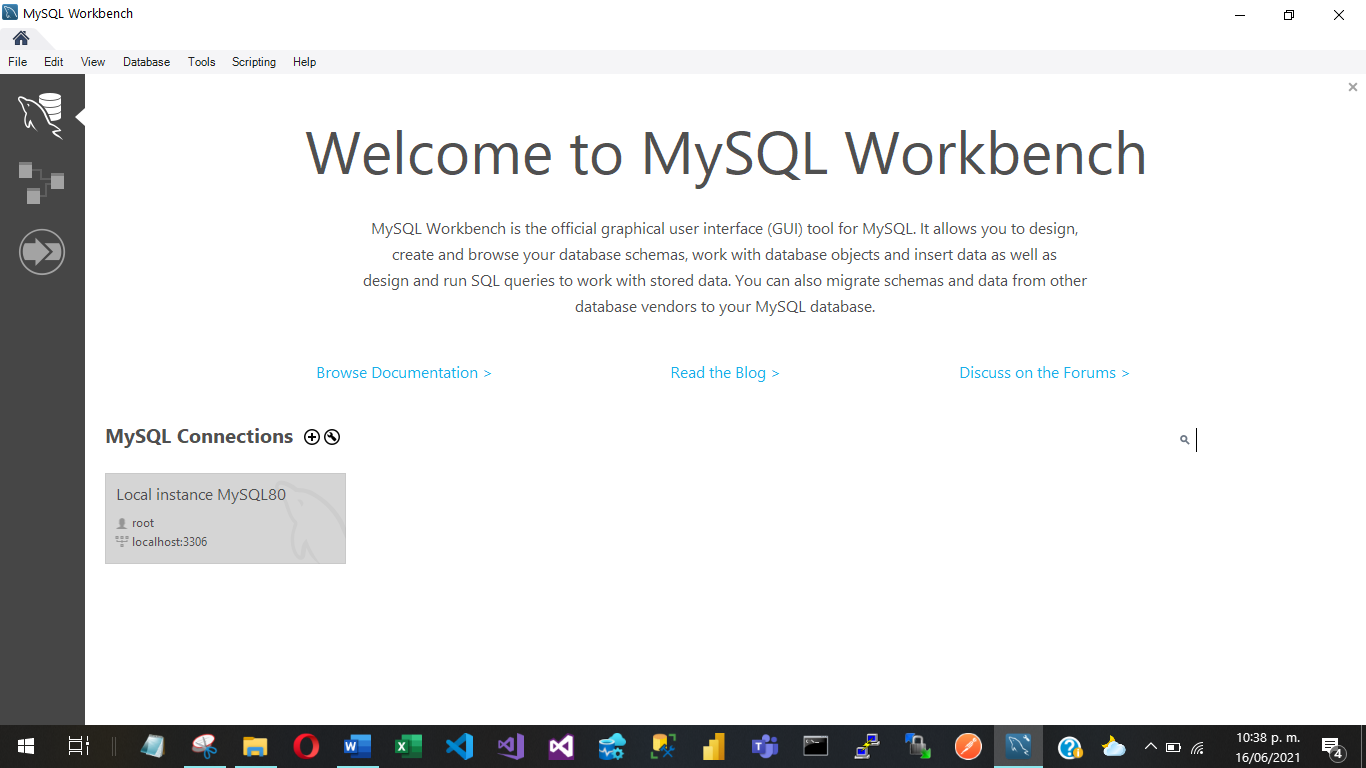This screenshot has height=768, width=1366.
Task: Show hidden system tray icons
Action: click(x=1150, y=746)
